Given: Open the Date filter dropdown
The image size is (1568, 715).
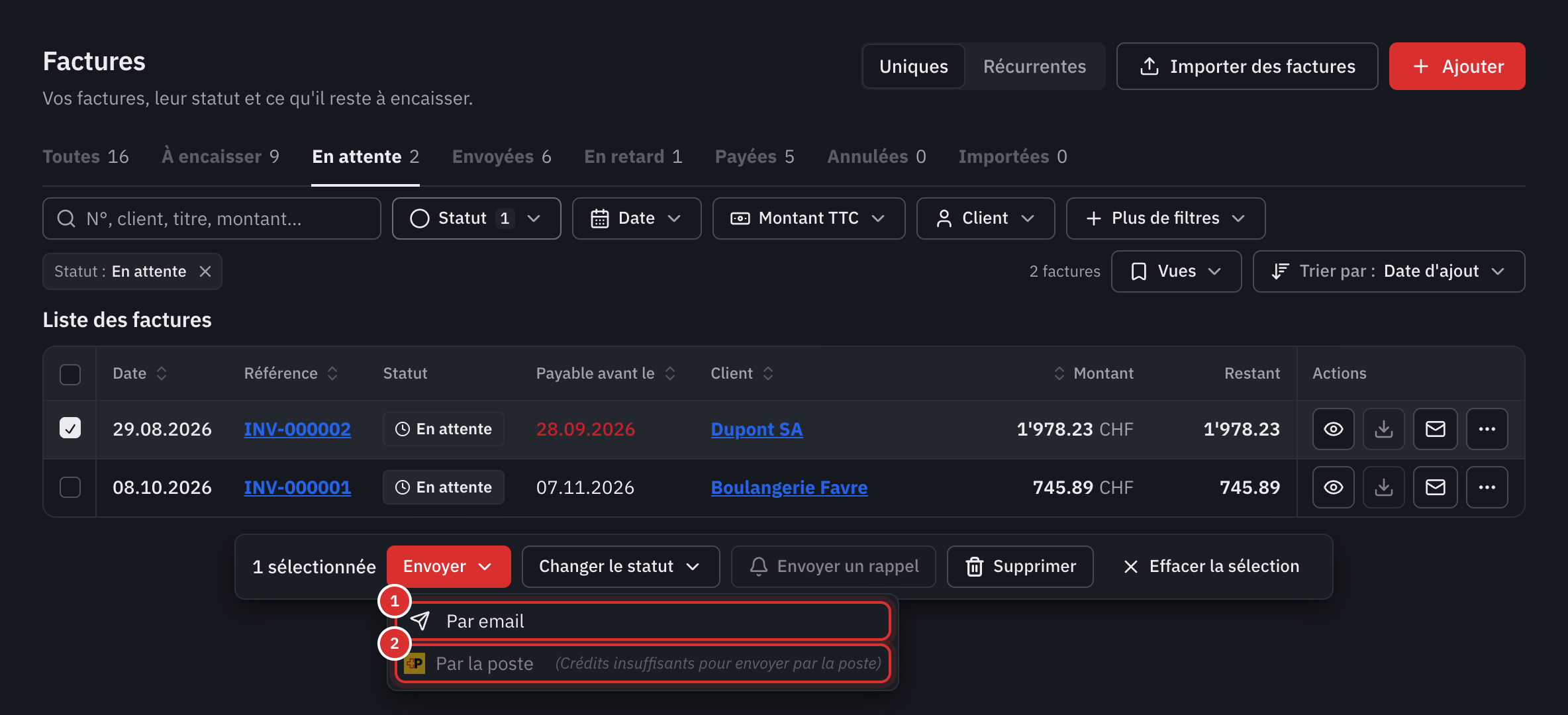Looking at the screenshot, I should pyautogui.click(x=636, y=218).
